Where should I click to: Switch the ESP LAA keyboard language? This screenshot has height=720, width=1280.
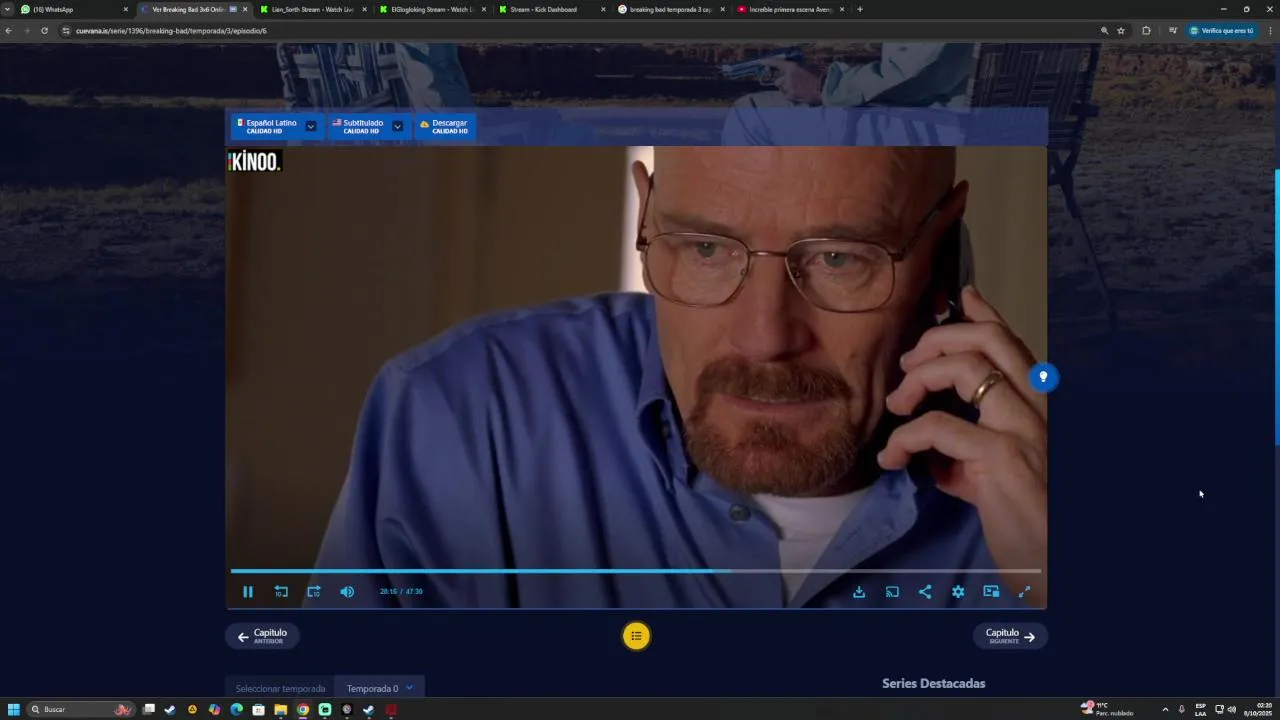coord(1201,709)
